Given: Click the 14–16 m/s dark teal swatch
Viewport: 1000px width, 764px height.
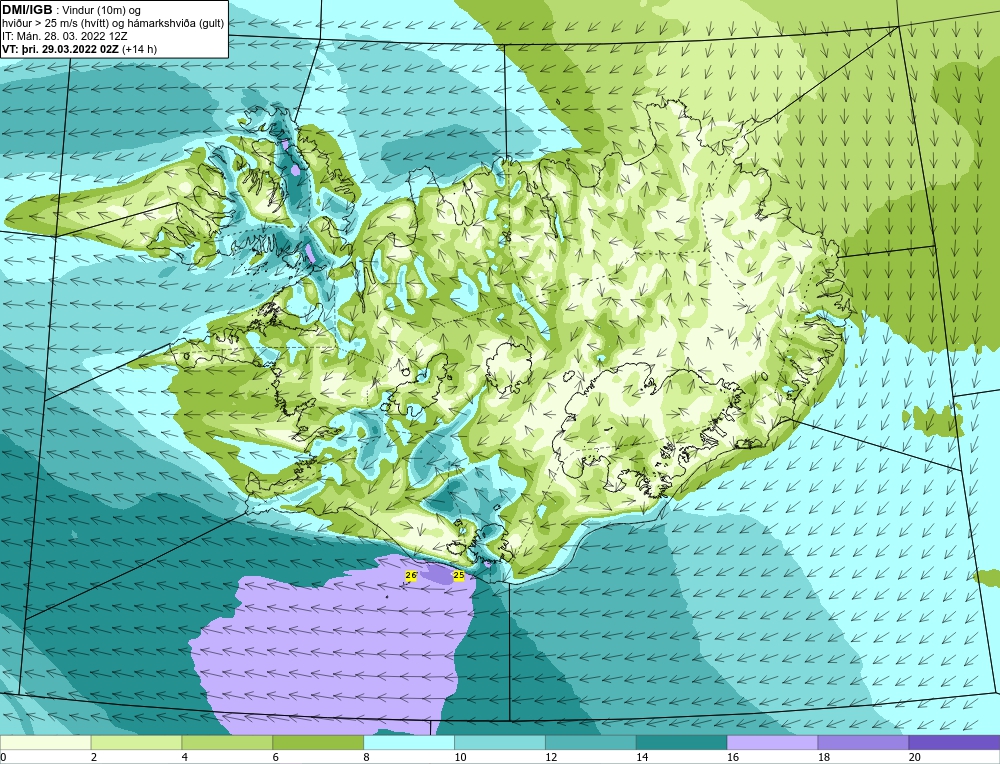Looking at the screenshot, I should (682, 742).
